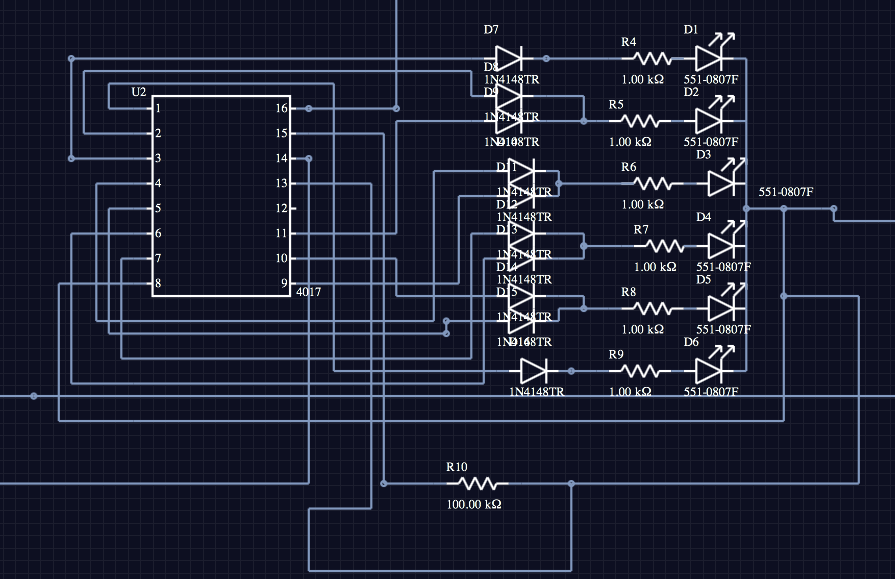Select the 1N4148TR label under bottom diode
This screenshot has height=579, width=895.
537,392
